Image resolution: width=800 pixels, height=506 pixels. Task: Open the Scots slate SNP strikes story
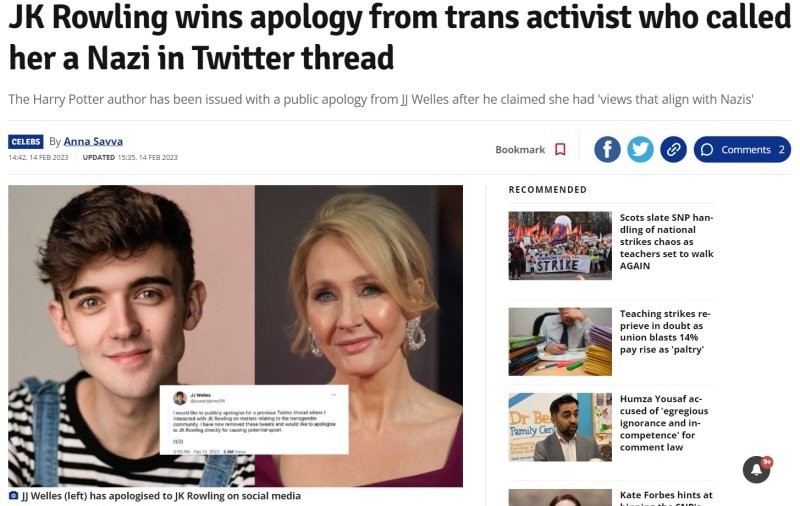pos(666,242)
